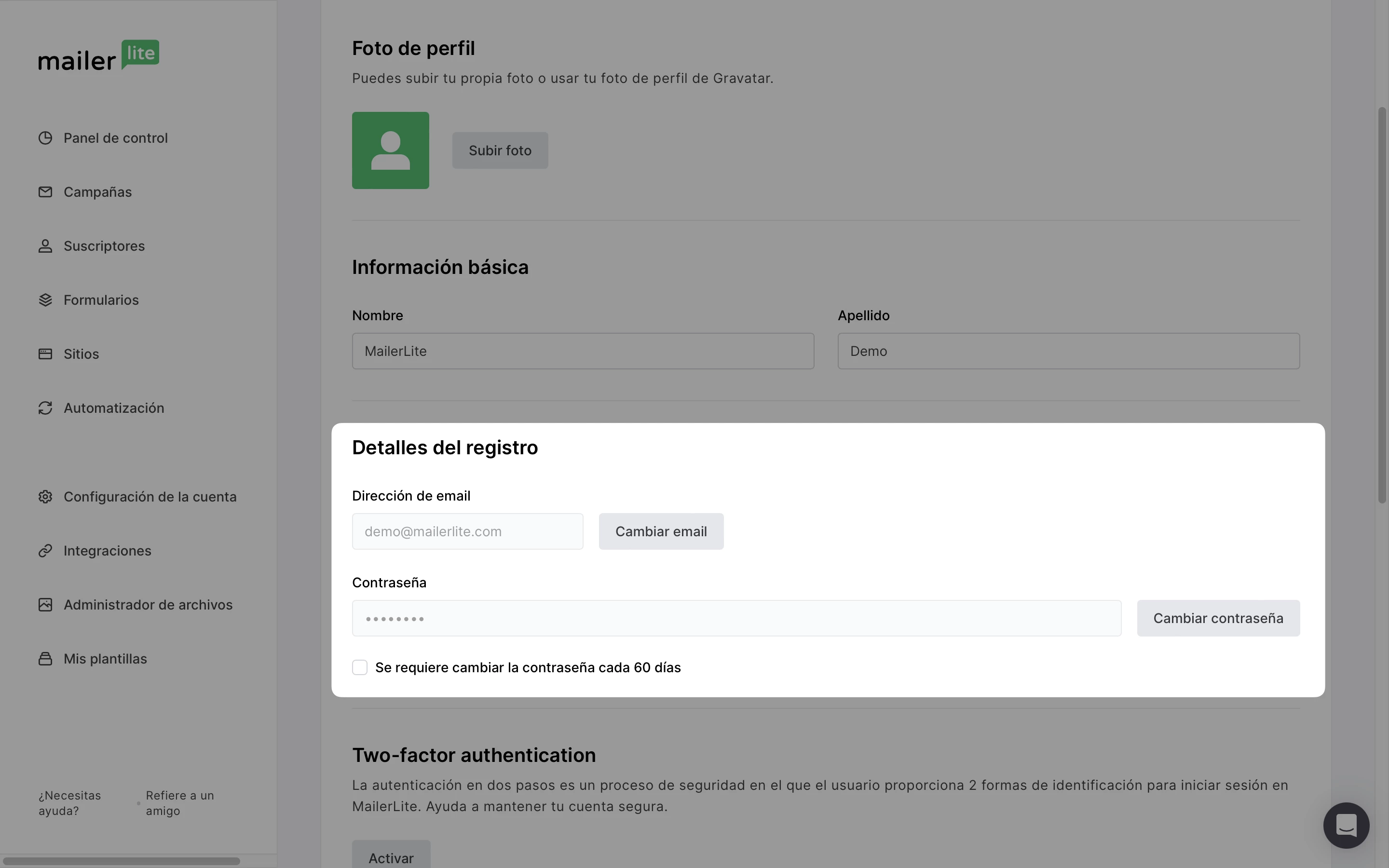
Task: Click the Panel de control clock icon
Action: [x=45, y=138]
